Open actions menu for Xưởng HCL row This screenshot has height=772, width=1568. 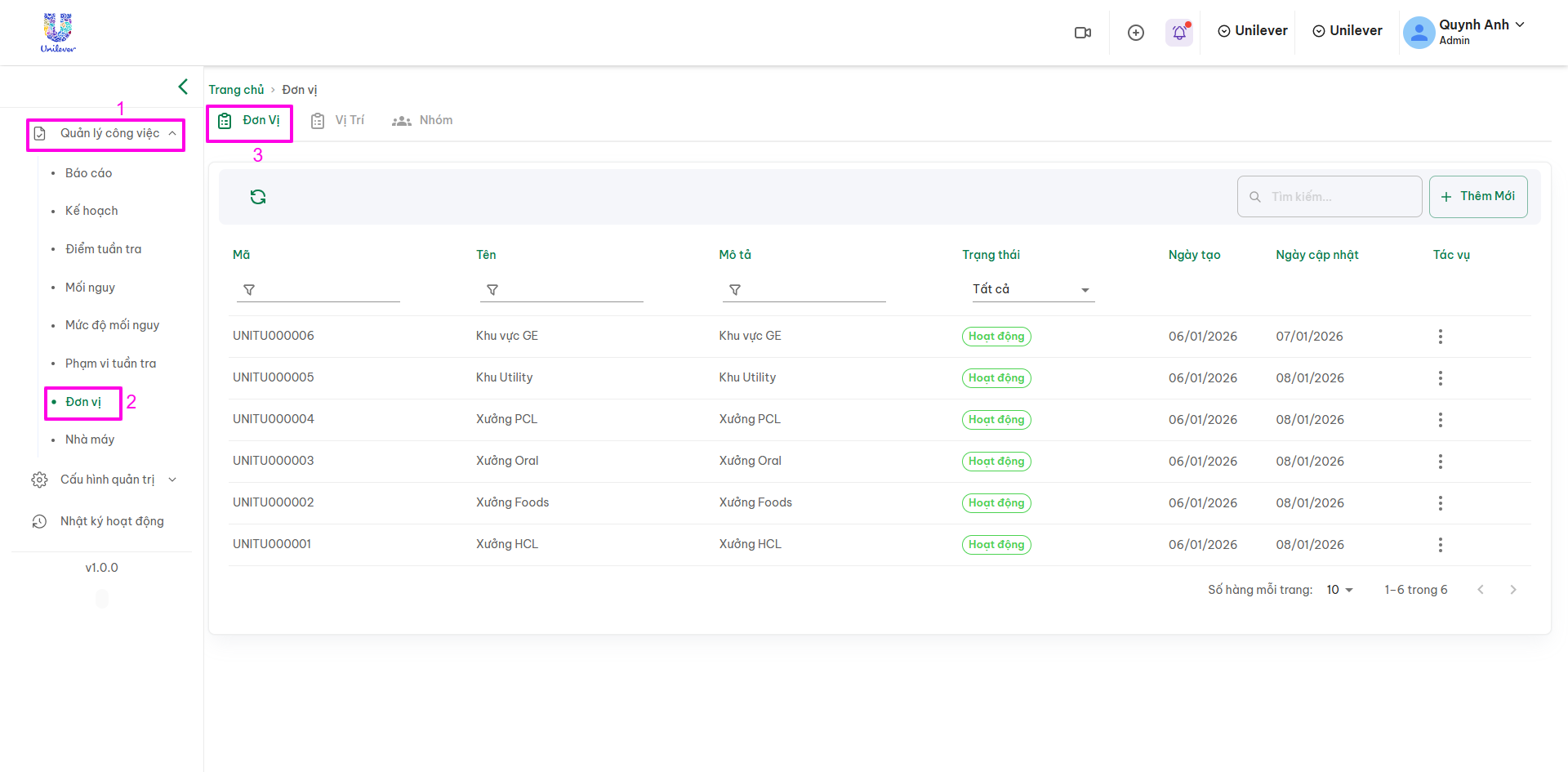(1440, 545)
